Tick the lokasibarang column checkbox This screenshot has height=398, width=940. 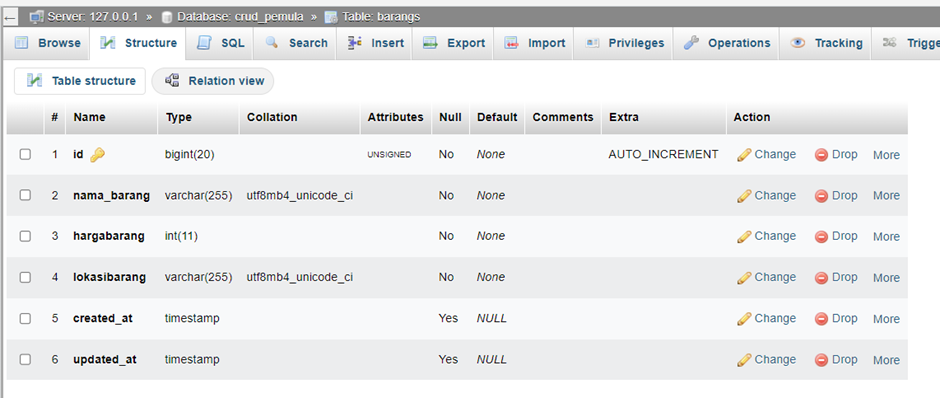[25, 277]
